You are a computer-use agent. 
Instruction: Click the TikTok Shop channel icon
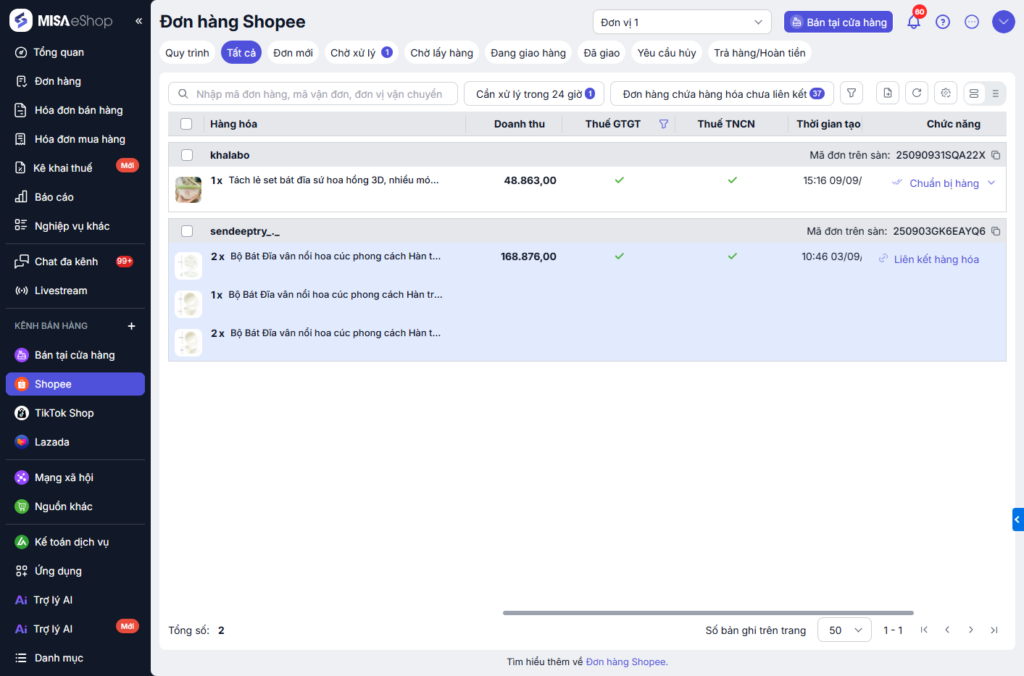pyautogui.click(x=22, y=413)
